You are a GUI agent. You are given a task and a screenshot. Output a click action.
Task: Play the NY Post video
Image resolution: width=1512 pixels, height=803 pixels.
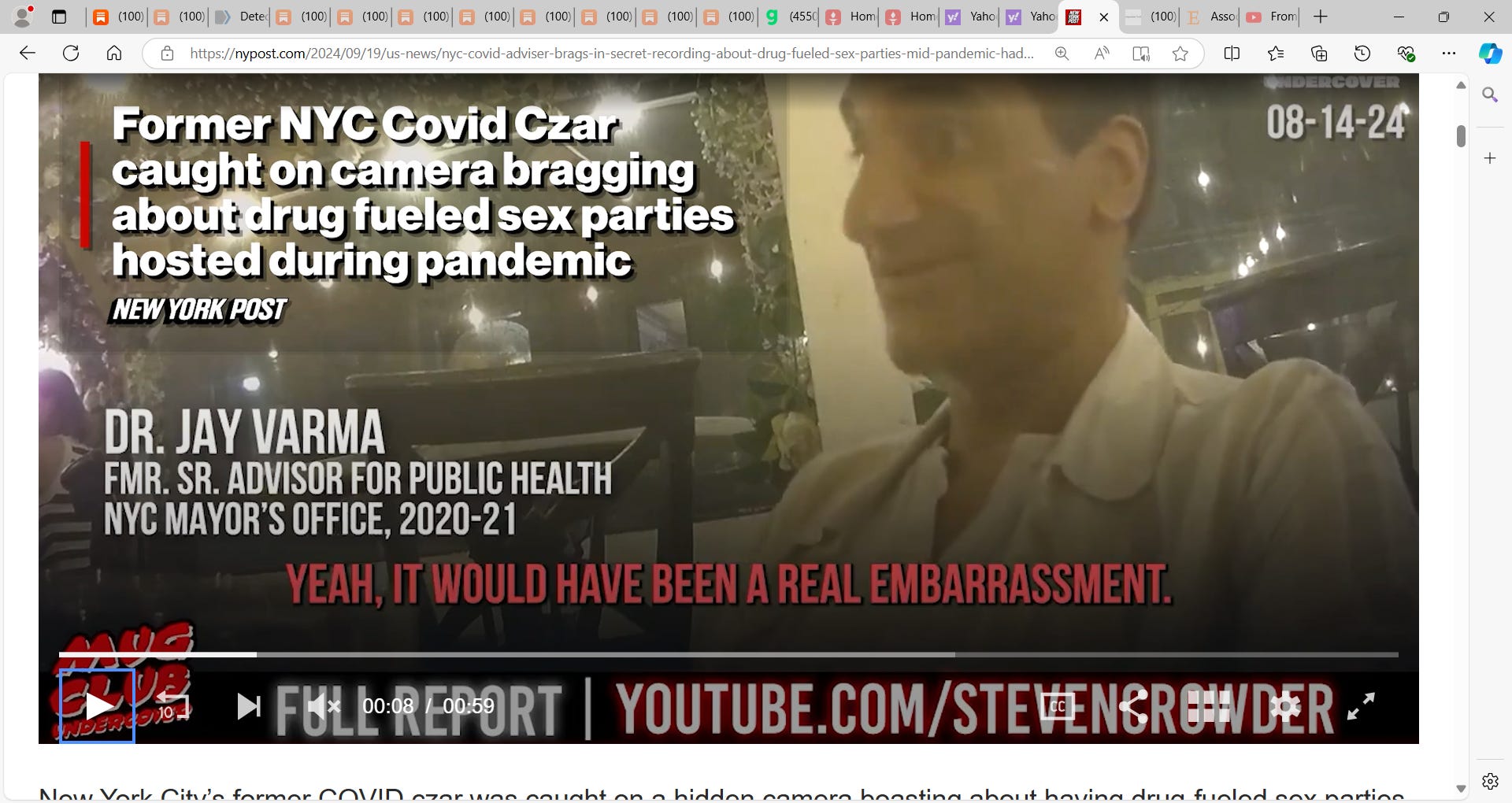98,706
